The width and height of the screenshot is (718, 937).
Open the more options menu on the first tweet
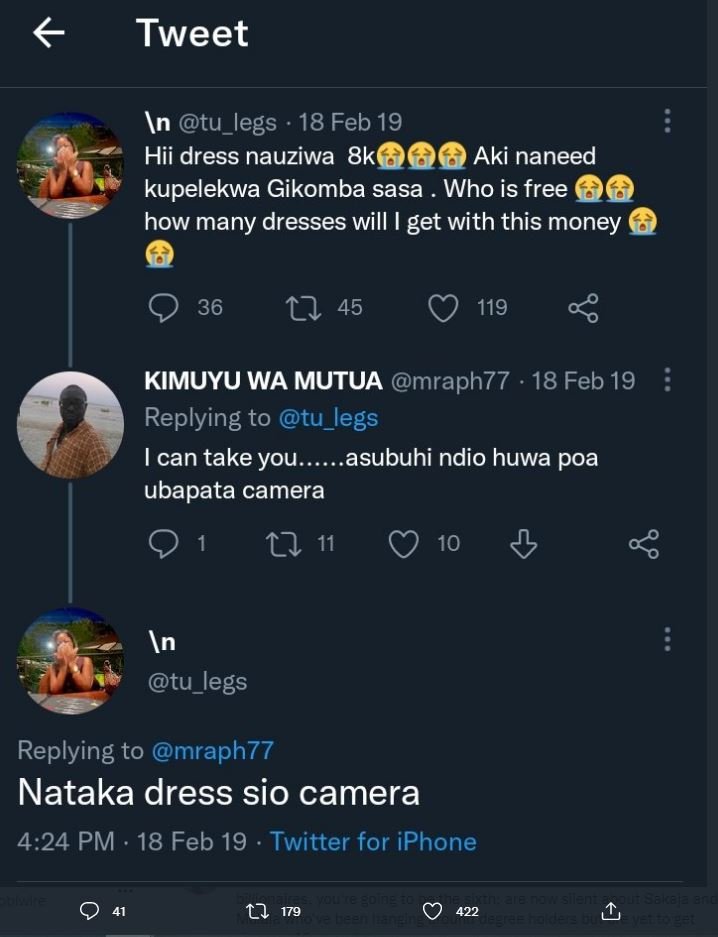668,120
